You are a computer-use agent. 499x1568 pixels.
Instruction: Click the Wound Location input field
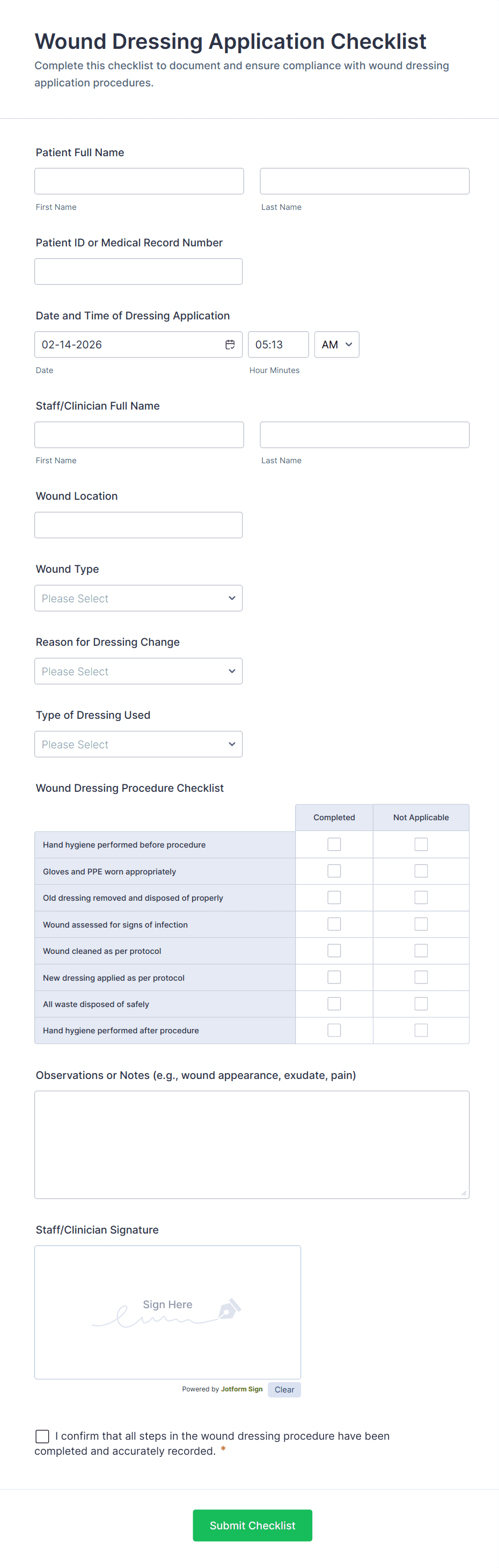138,526
